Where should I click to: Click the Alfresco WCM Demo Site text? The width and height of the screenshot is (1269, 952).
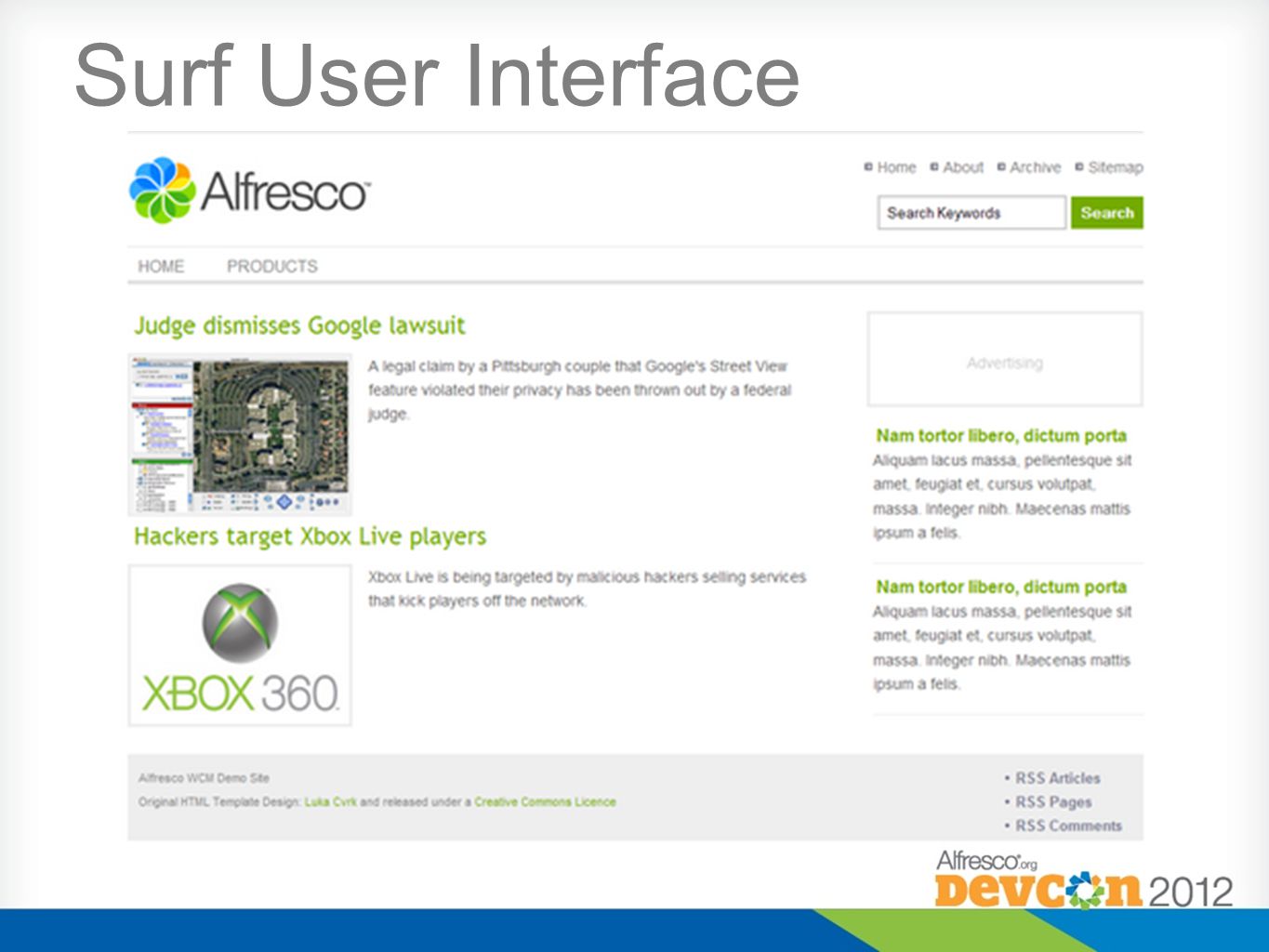pos(204,778)
